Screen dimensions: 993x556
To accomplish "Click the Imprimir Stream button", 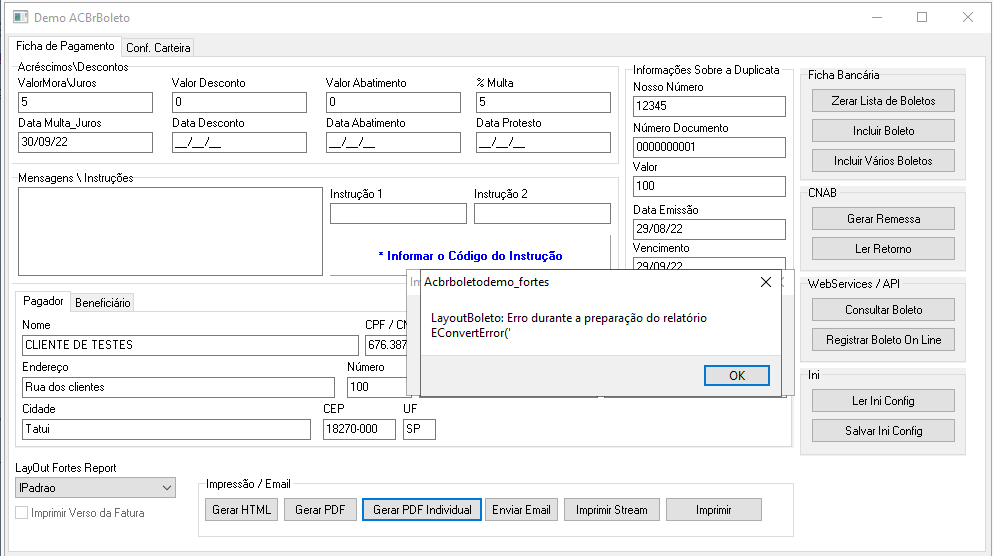I will click(612, 510).
